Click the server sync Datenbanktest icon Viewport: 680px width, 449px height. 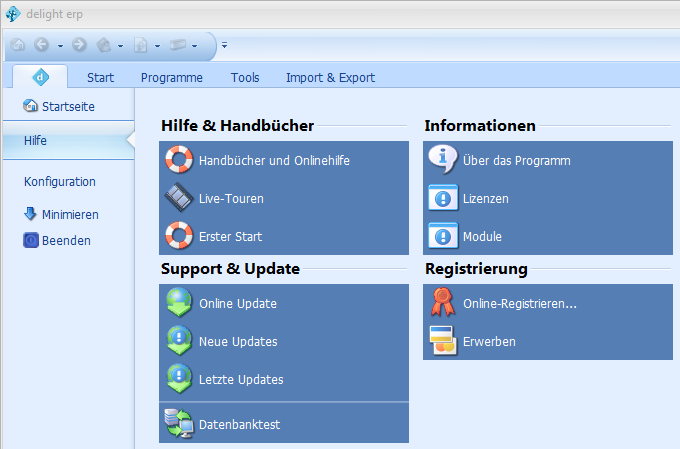[x=179, y=423]
